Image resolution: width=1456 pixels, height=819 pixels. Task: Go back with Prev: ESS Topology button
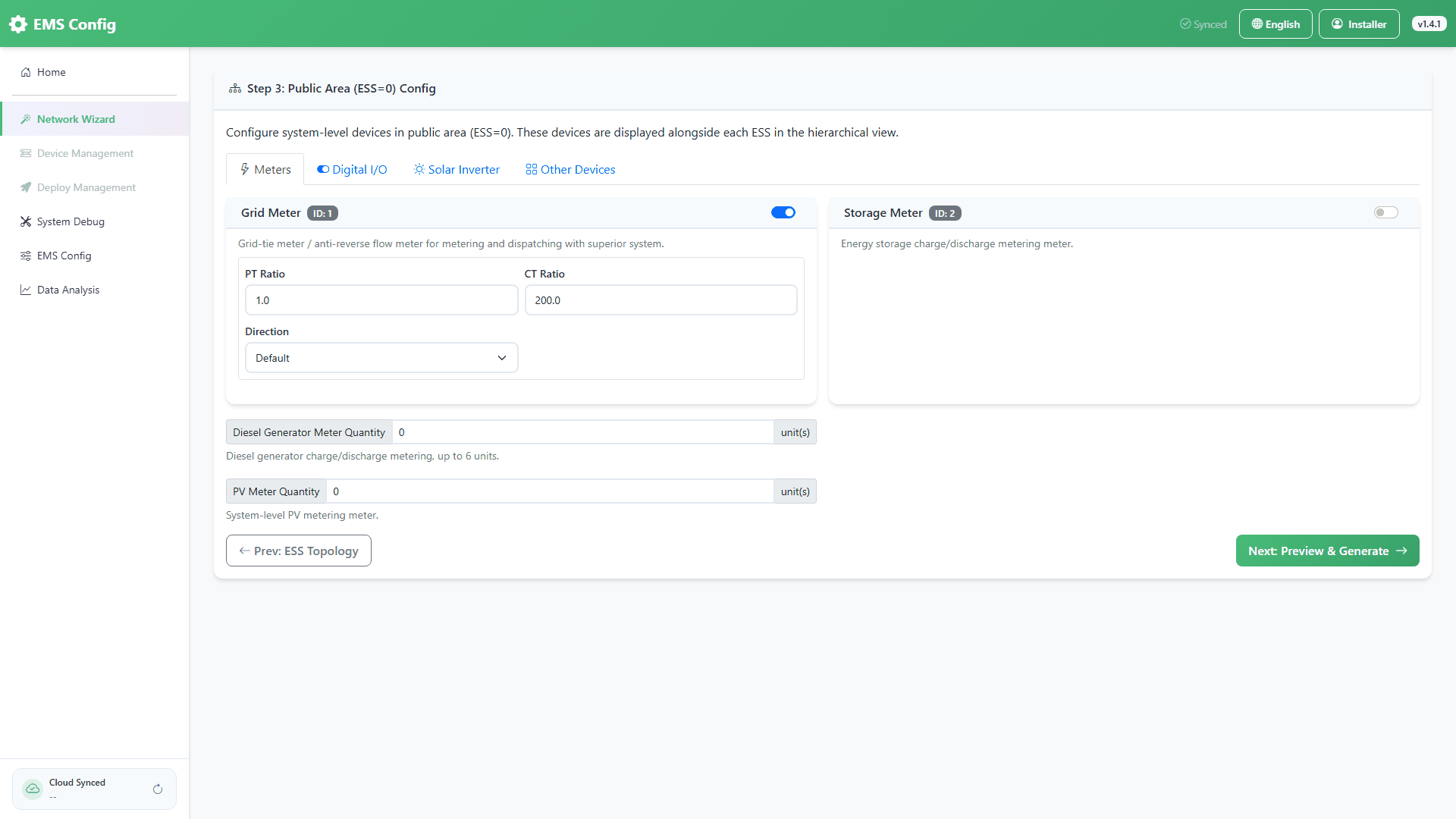pos(299,551)
